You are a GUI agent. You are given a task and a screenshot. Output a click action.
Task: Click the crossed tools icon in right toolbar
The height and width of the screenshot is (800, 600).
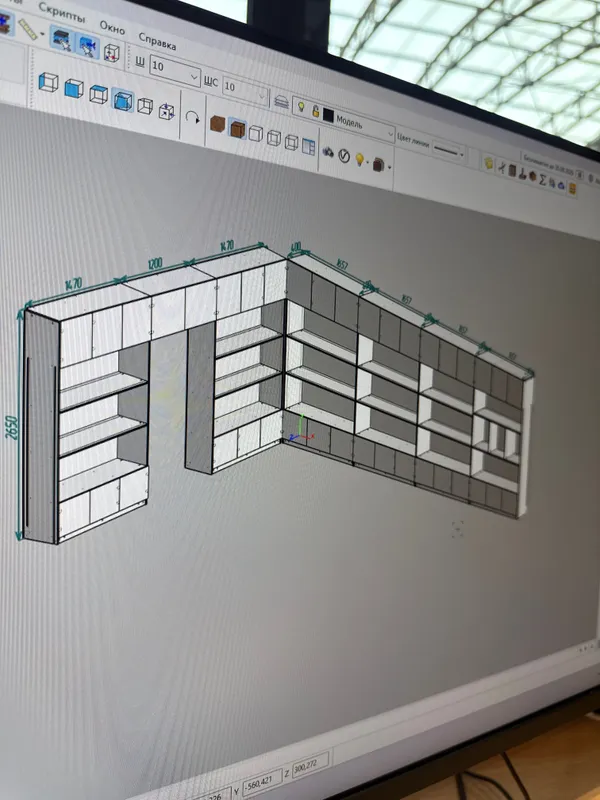502,167
